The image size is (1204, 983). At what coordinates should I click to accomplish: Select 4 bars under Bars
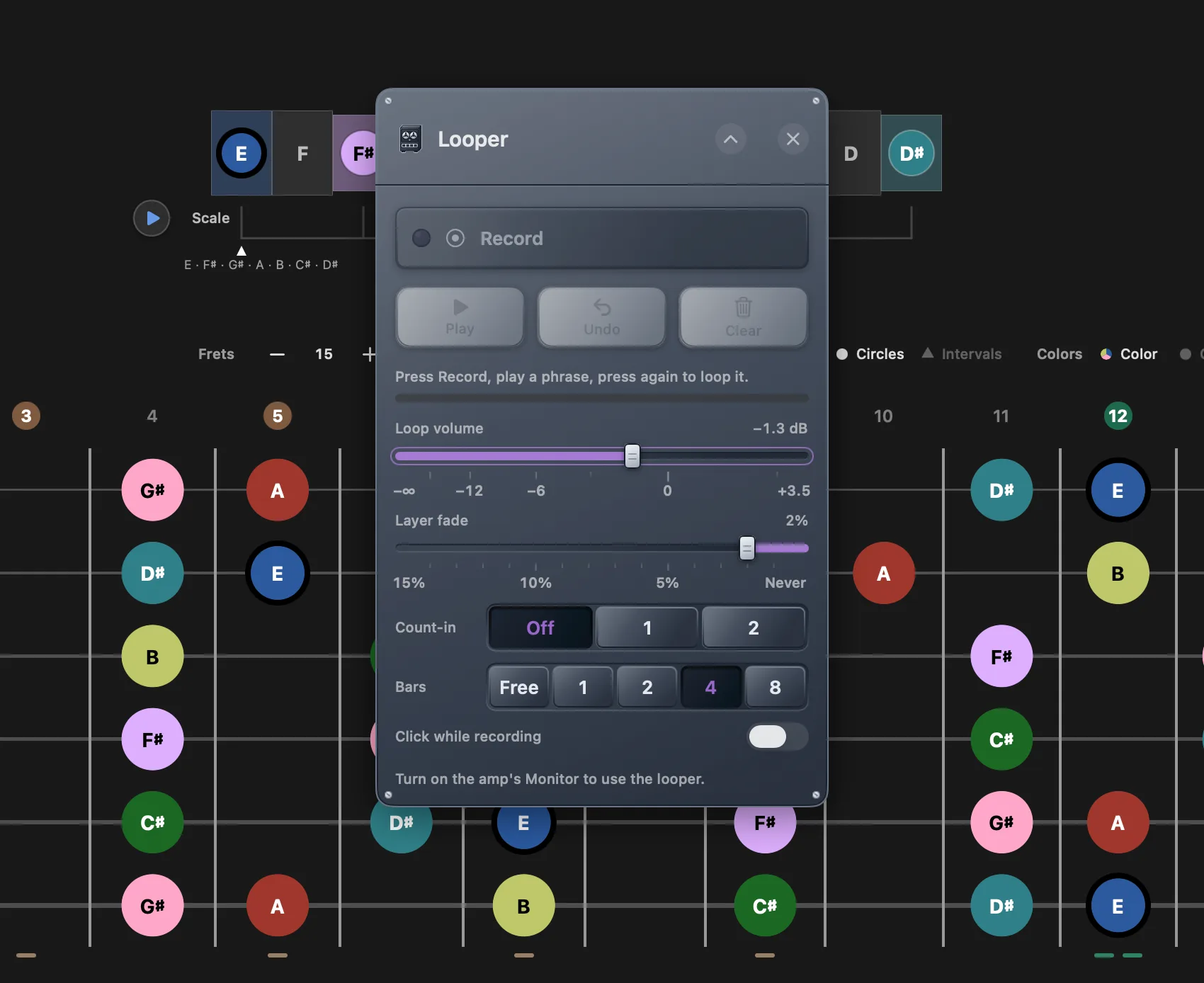tap(711, 687)
